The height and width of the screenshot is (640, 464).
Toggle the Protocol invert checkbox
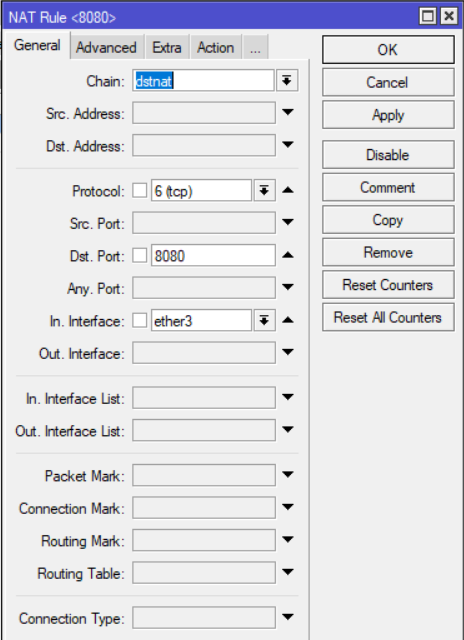140,190
